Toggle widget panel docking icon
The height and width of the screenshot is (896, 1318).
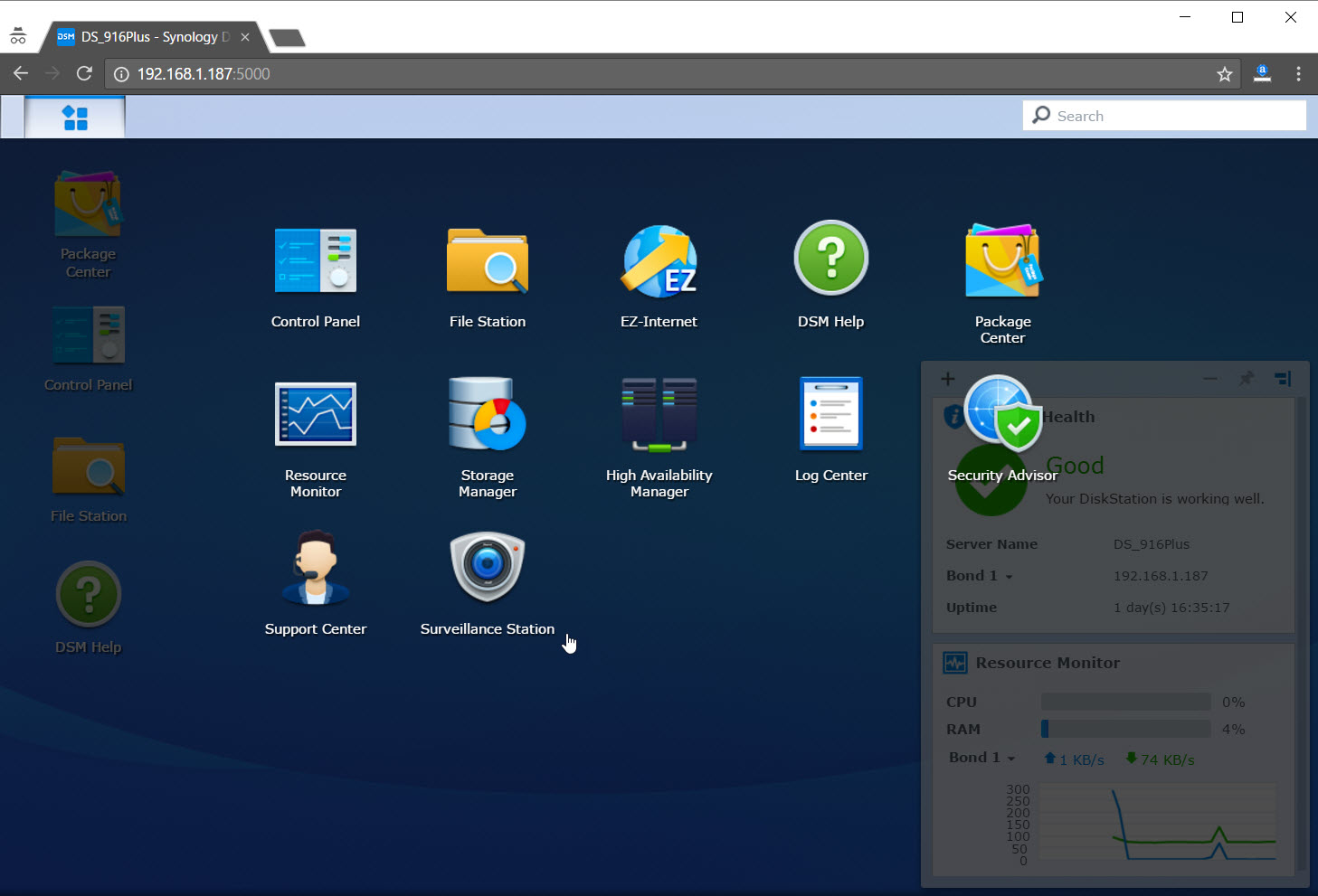click(1283, 379)
